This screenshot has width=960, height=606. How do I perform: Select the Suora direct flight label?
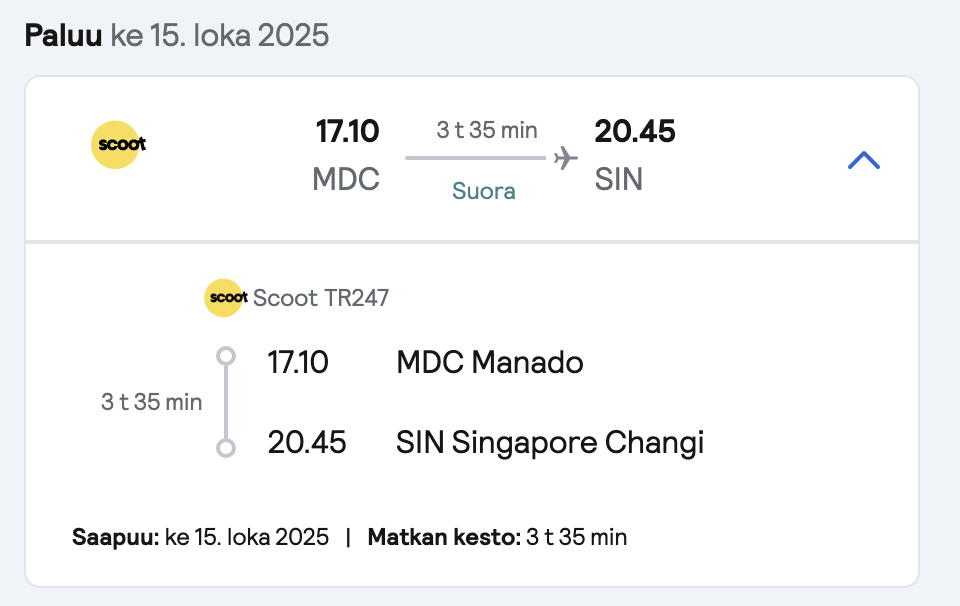(484, 191)
